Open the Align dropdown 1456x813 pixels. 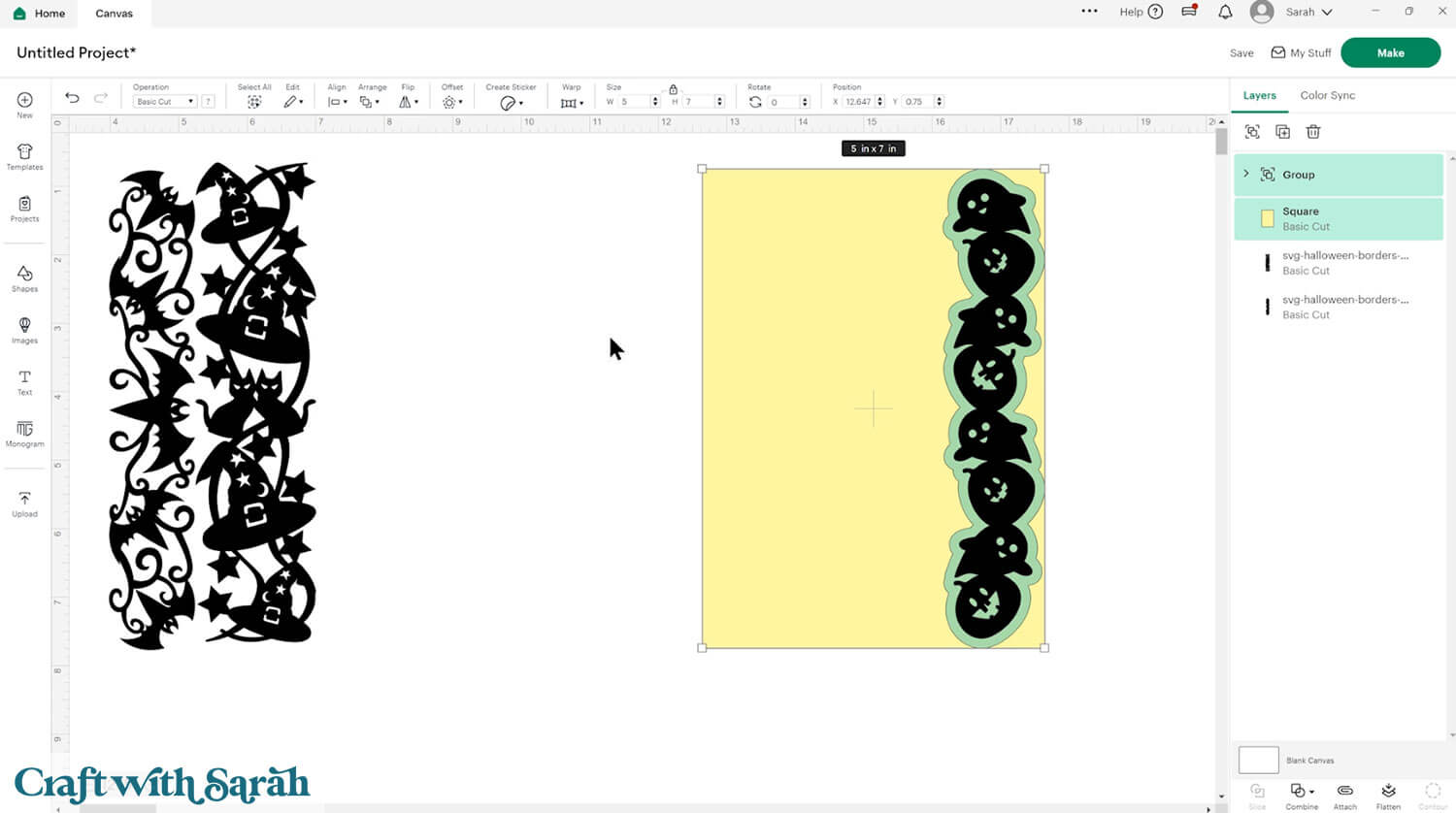337,102
